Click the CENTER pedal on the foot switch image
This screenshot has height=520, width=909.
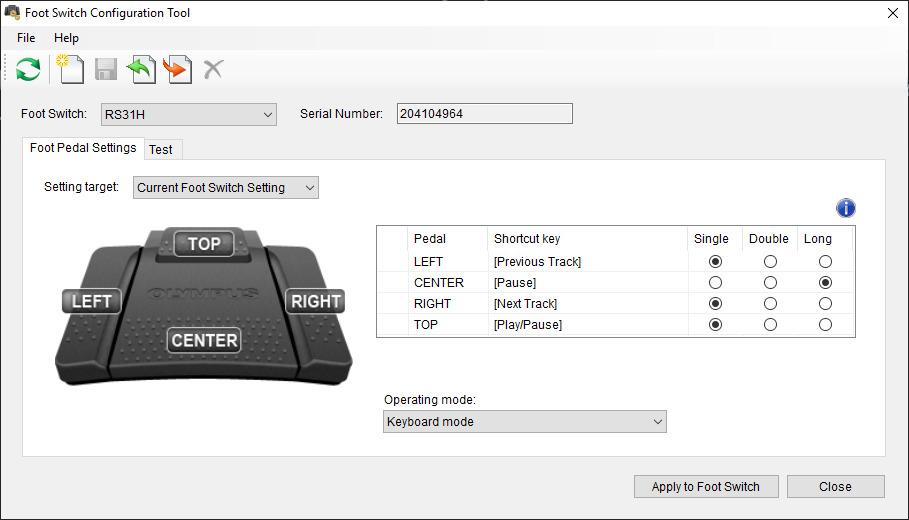click(204, 340)
